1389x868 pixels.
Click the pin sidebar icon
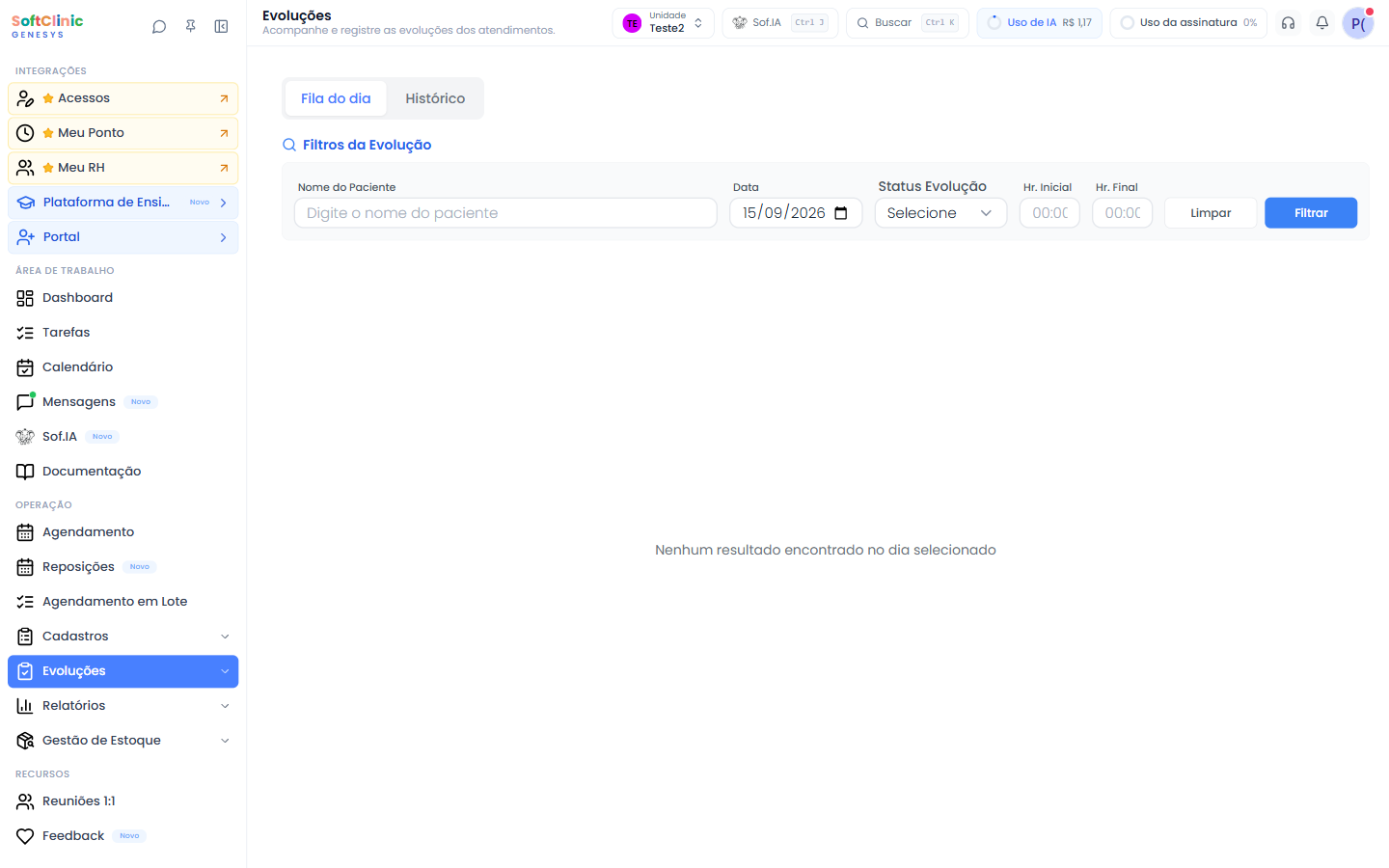[x=191, y=27]
